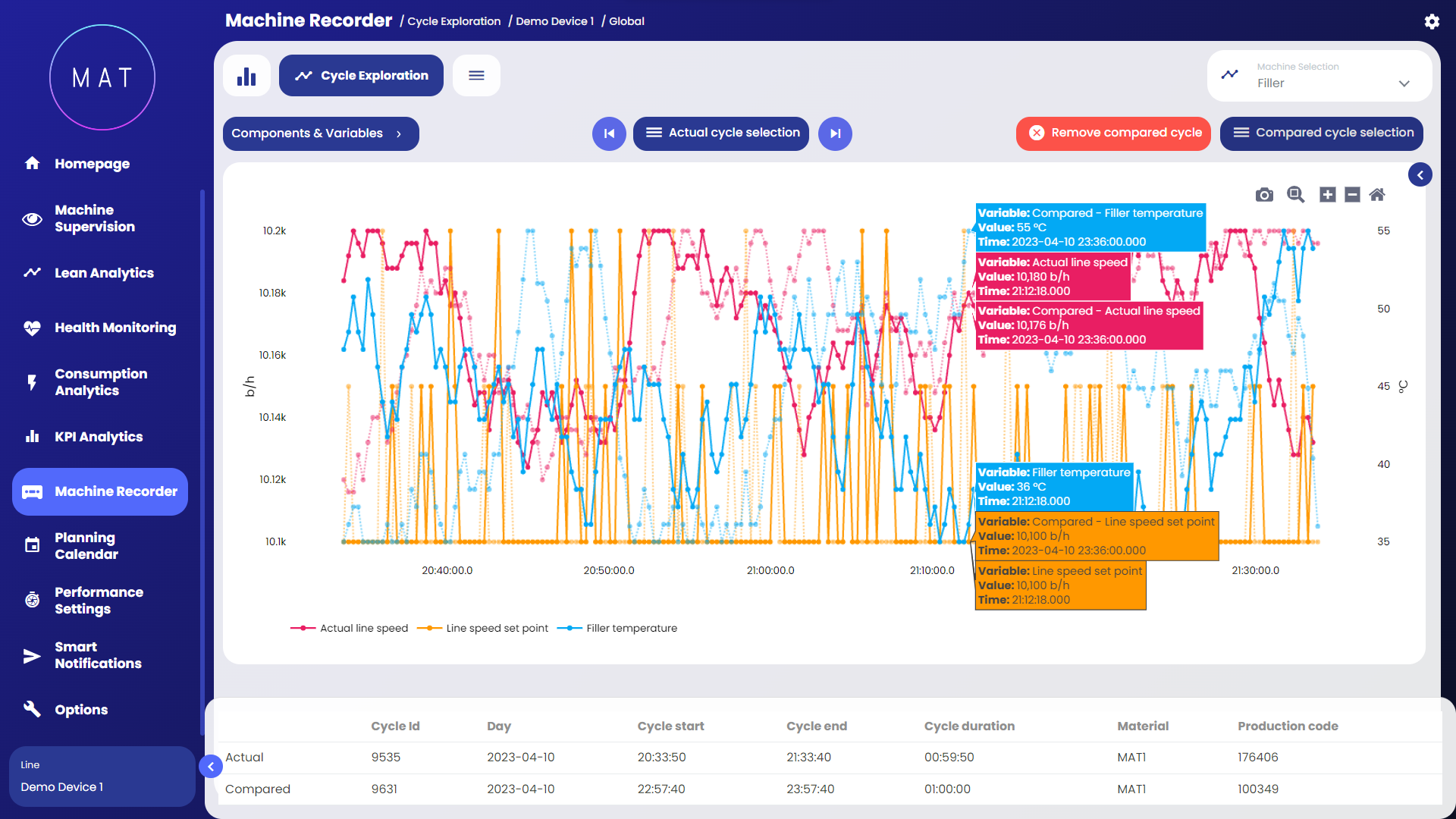This screenshot has height=819, width=1456.
Task: Open the hamburger list view button
Action: (x=476, y=76)
